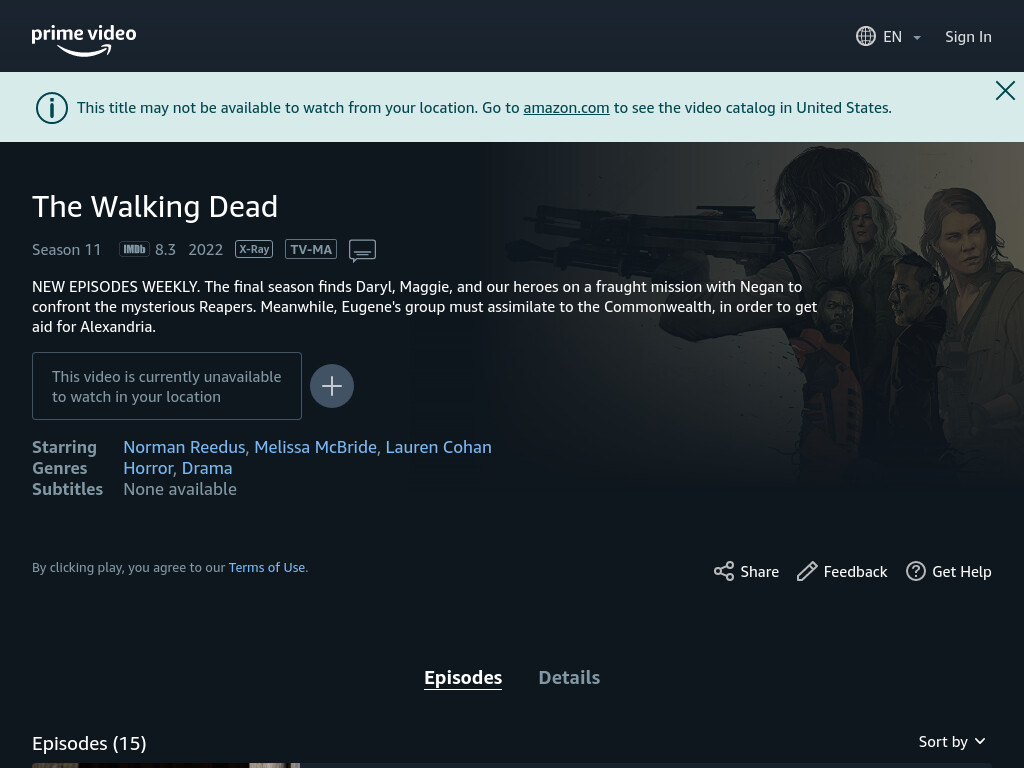Click the '2022' release year

point(206,249)
